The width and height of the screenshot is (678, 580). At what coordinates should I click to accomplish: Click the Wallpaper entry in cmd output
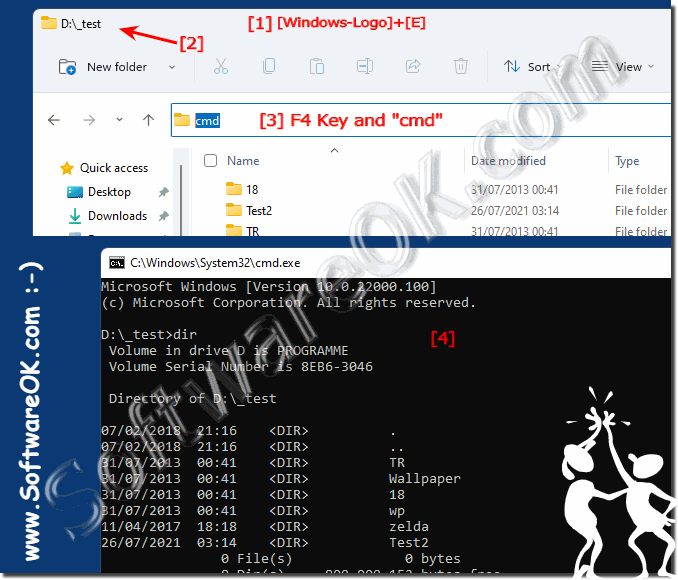[425, 479]
